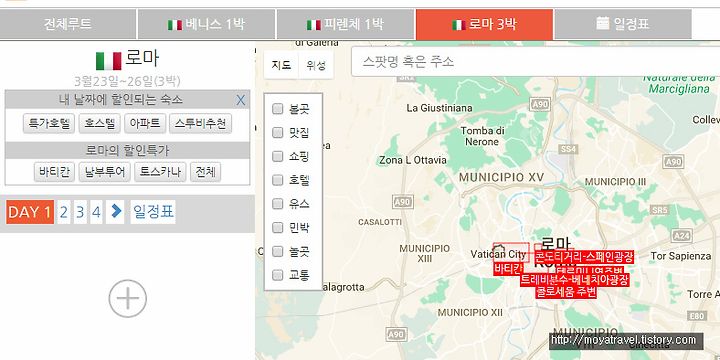Toggle the 놀곳 checkbox
Viewport: 720px width, 360px height.
(277, 251)
